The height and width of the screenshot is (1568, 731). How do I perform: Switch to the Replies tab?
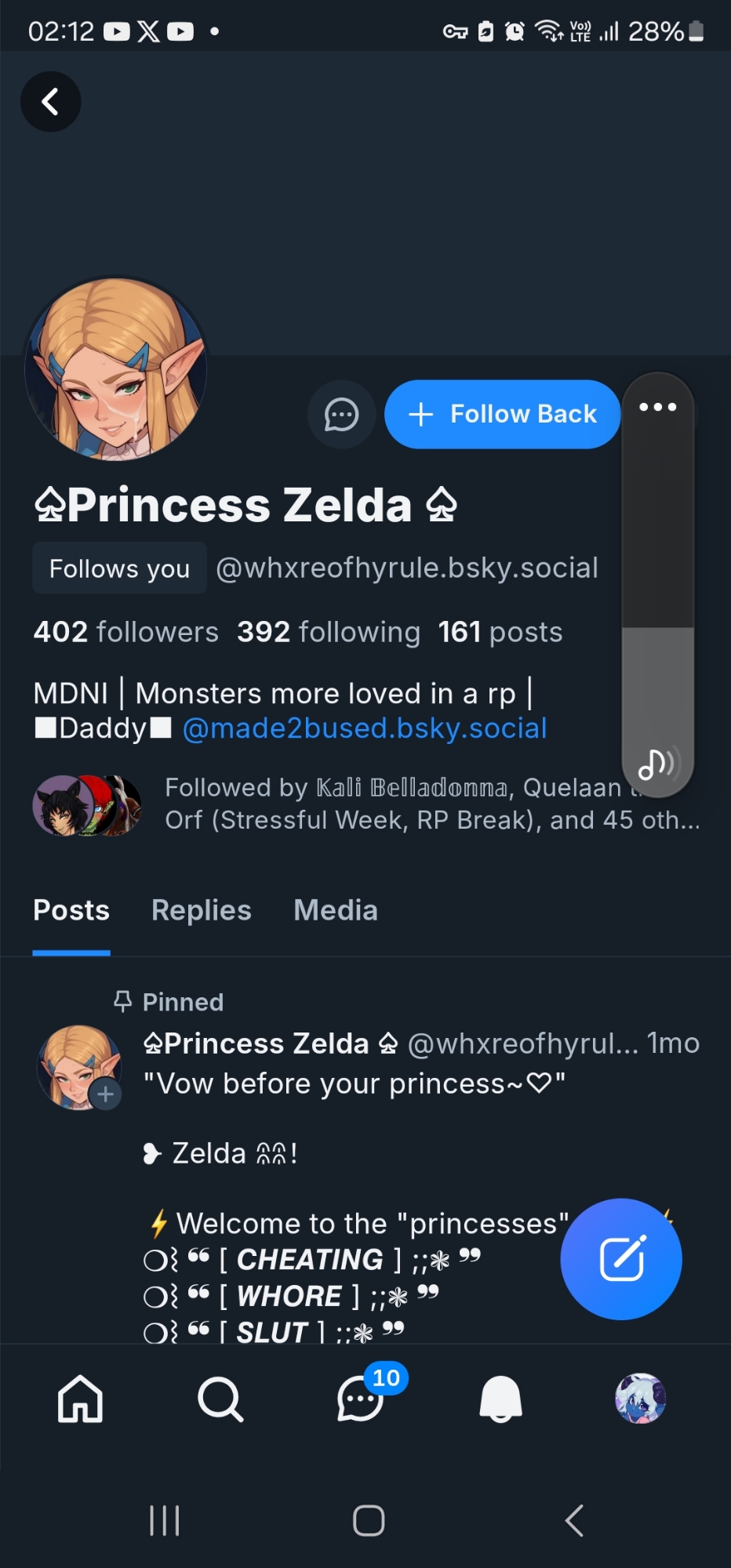click(201, 910)
